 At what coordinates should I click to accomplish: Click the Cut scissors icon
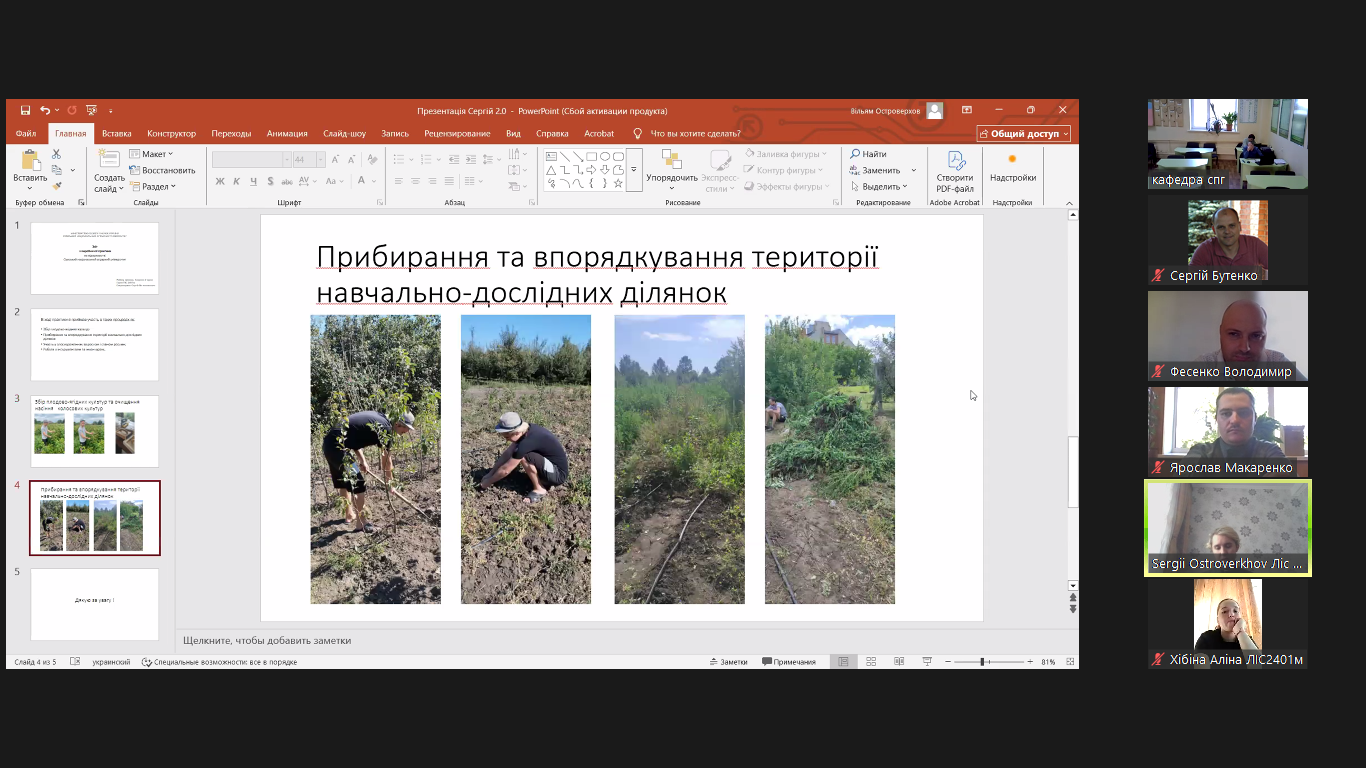57,154
